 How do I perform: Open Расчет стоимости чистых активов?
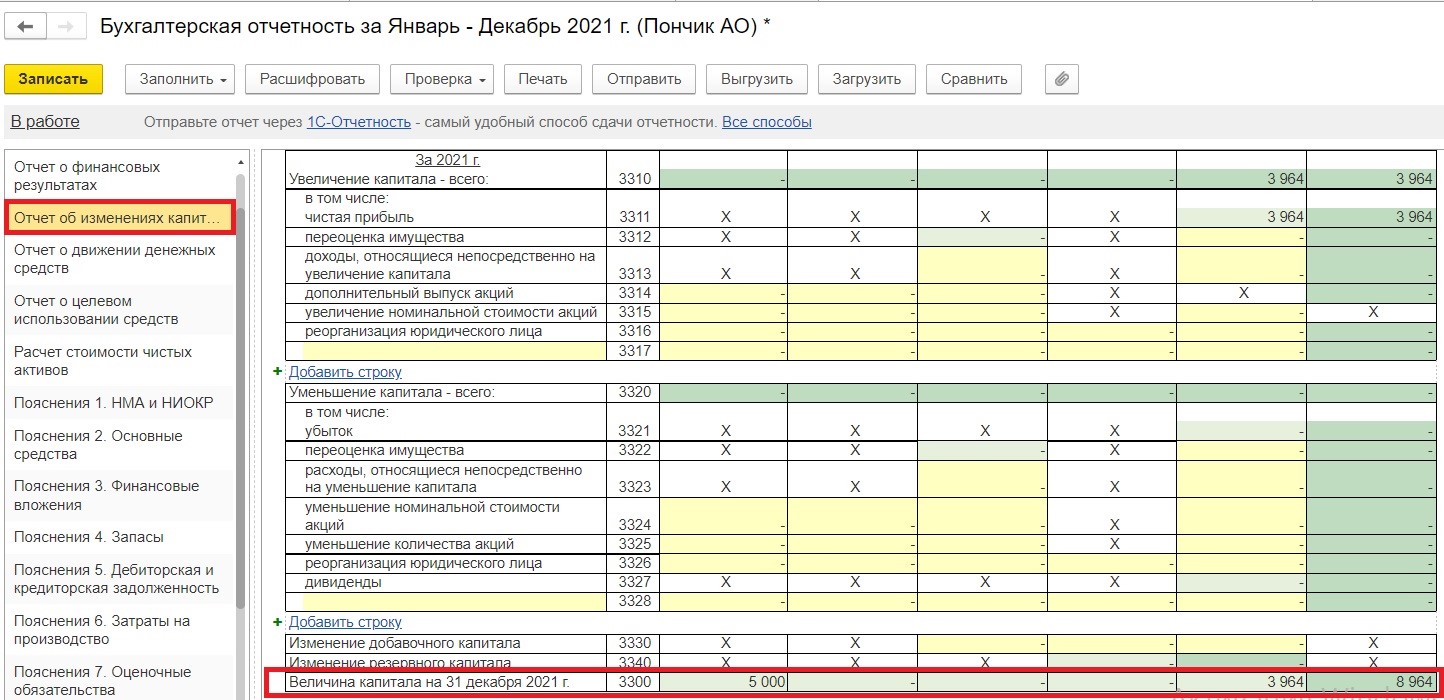tap(120, 361)
